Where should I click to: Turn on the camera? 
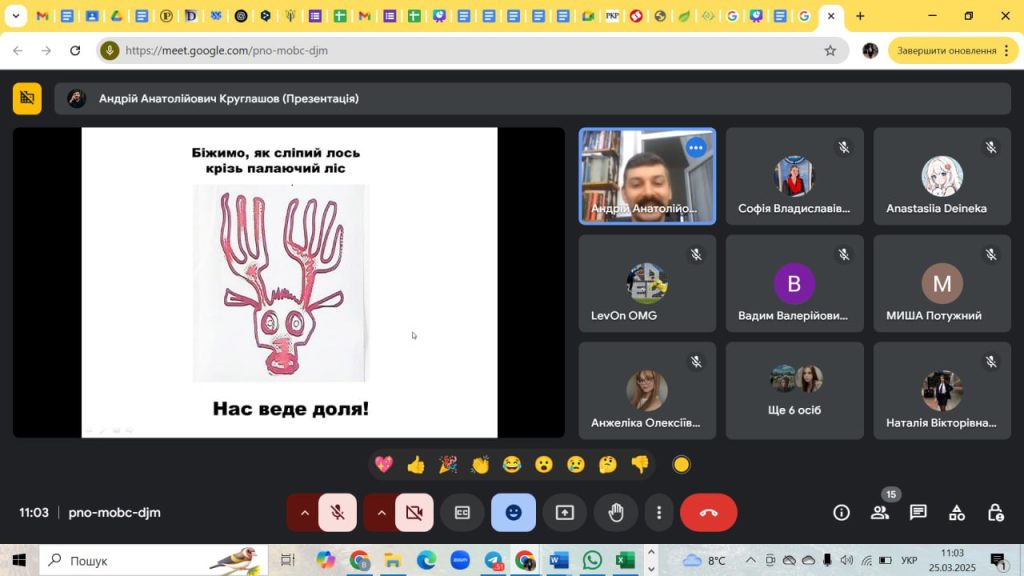click(414, 513)
